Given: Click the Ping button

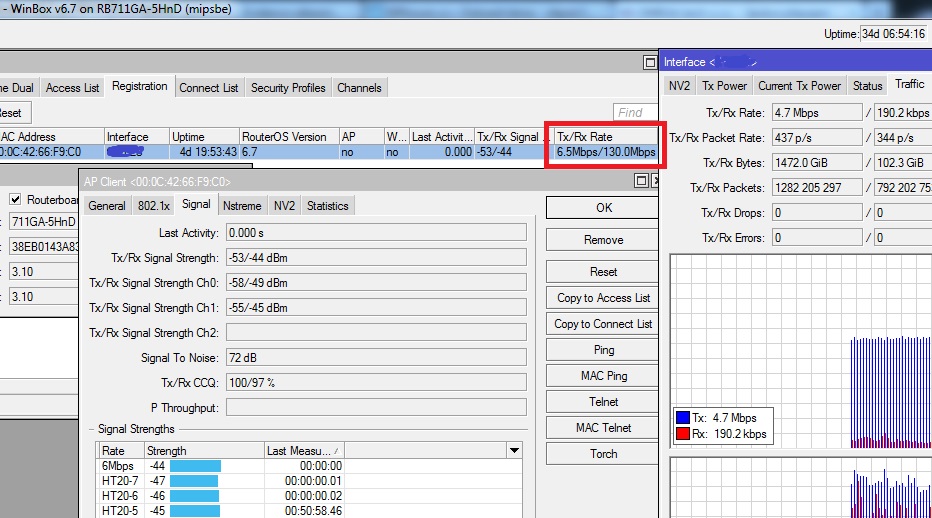Looking at the screenshot, I should coord(603,350).
